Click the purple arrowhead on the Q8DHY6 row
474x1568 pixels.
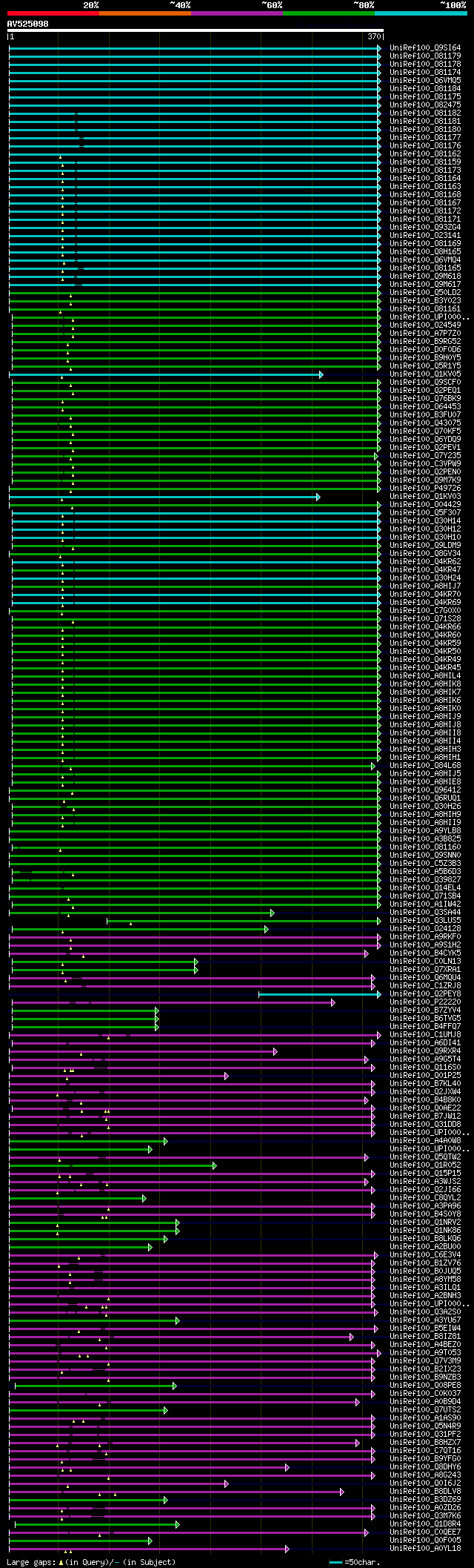(x=287, y=1467)
